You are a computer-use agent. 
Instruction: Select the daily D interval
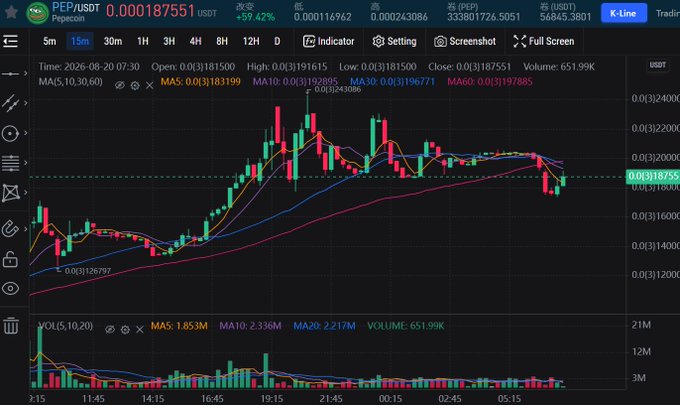click(277, 41)
